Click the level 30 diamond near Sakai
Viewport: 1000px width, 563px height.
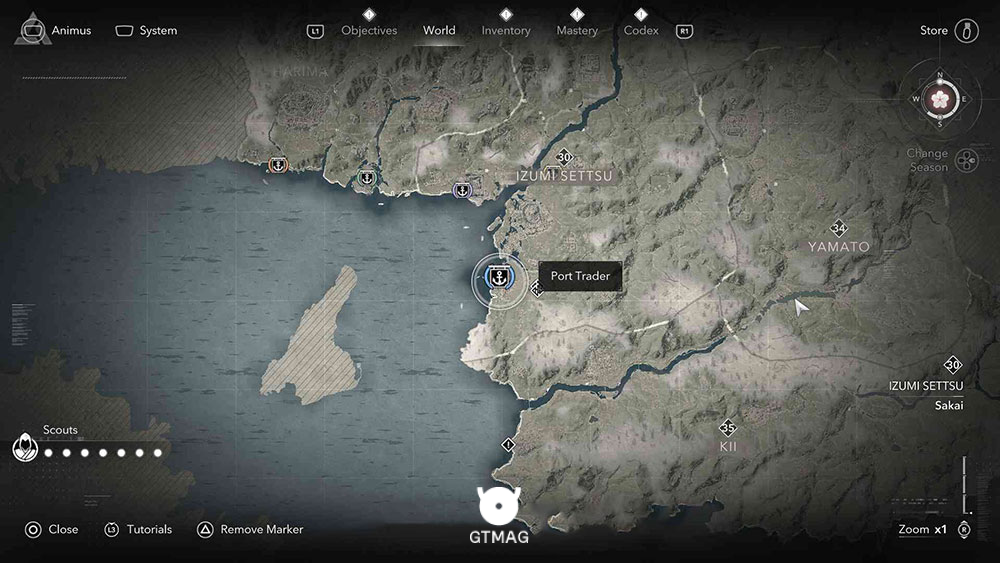click(953, 365)
